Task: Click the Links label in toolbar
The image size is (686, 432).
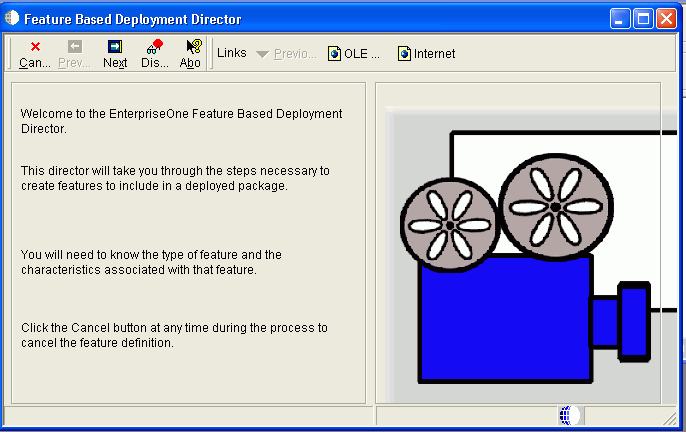Action: click(232, 53)
